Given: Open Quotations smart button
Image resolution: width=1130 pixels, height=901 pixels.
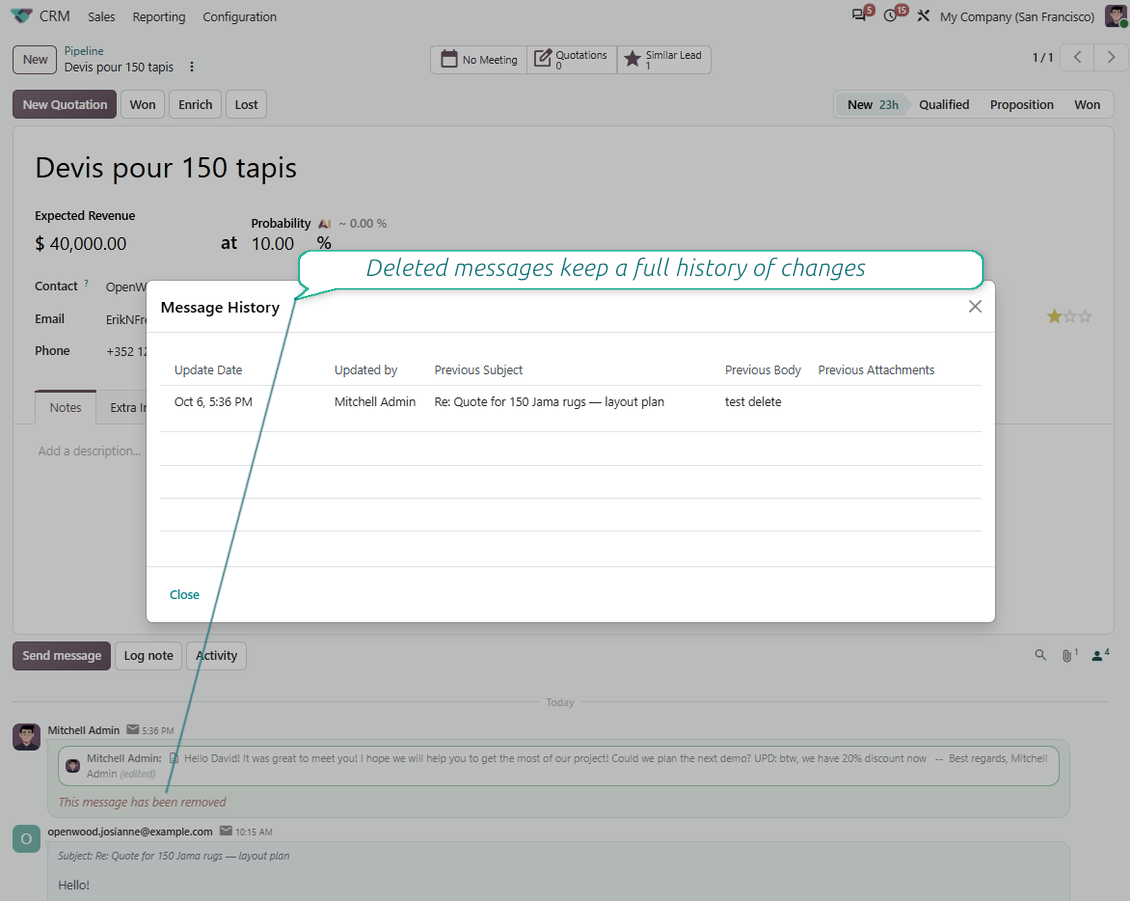Looking at the screenshot, I should pyautogui.click(x=572, y=59).
